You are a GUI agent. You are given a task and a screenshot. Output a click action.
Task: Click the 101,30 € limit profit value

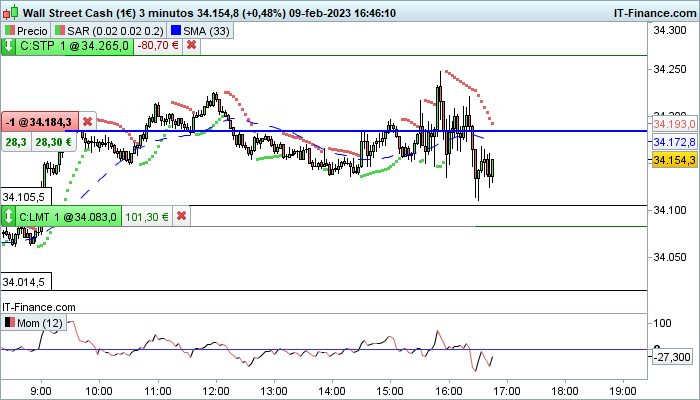(147, 217)
